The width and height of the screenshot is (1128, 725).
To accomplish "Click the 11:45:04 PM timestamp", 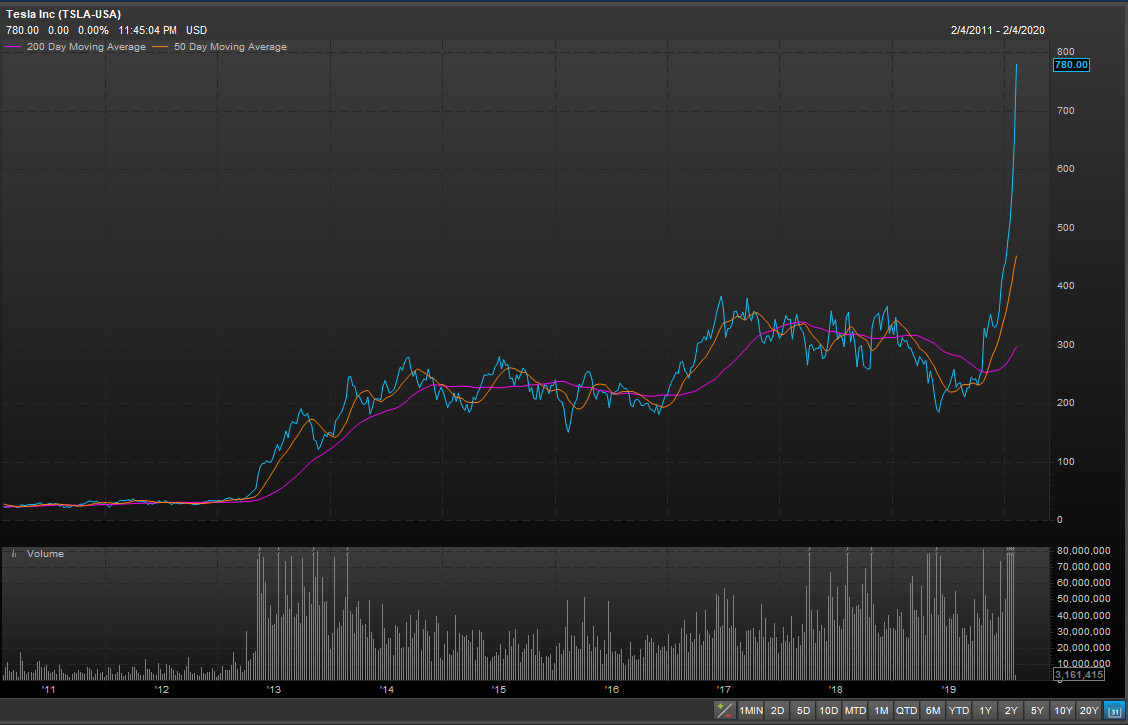I will (x=148, y=30).
